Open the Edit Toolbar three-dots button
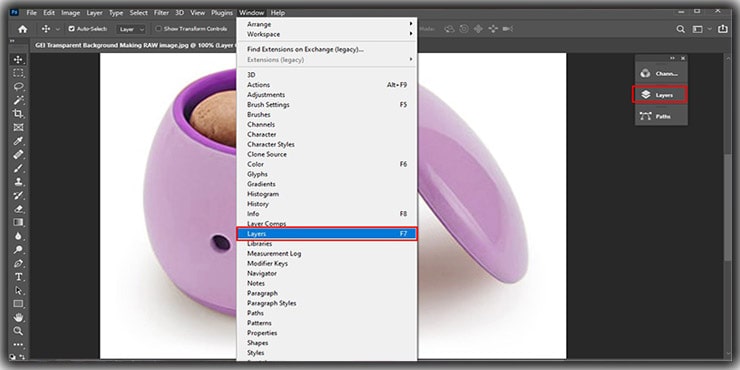The image size is (740, 370). pos(18,345)
